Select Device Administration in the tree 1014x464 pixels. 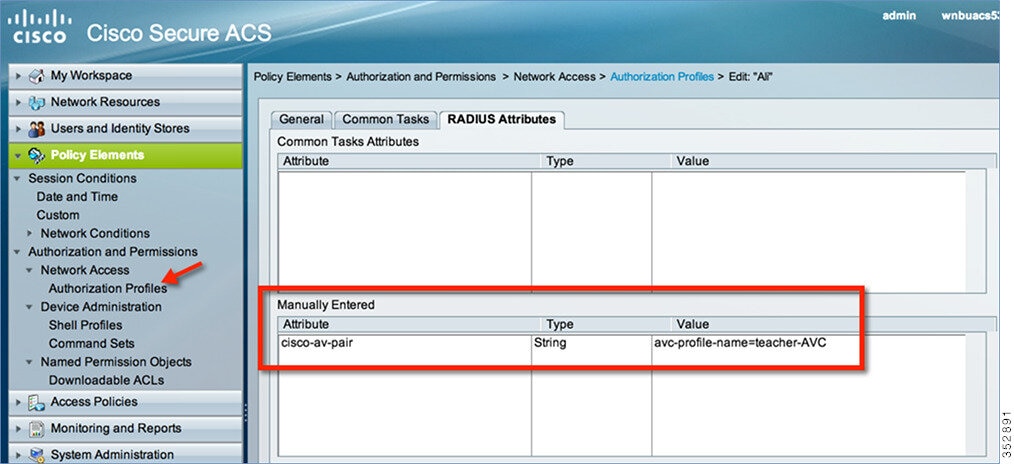pyautogui.click(x=101, y=307)
